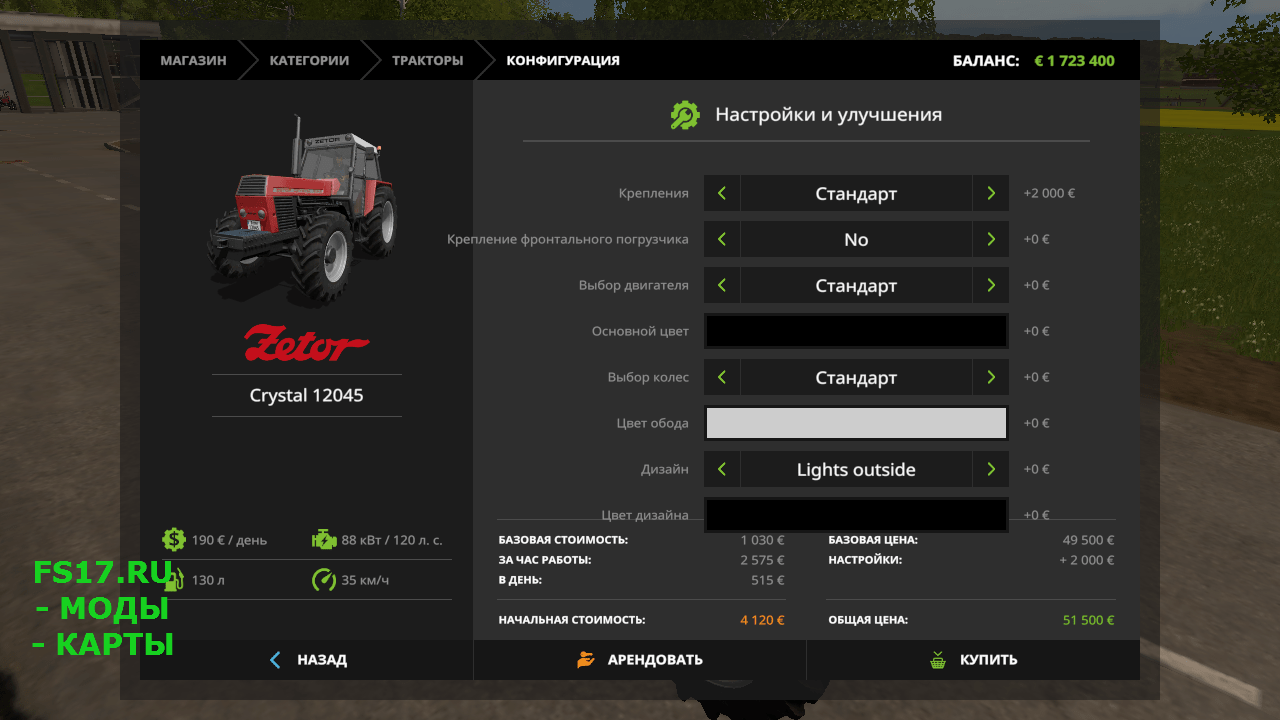Viewport: 1280px width, 720px height.
Task: Choose next engine in Выбор двигателя
Action: [990, 285]
